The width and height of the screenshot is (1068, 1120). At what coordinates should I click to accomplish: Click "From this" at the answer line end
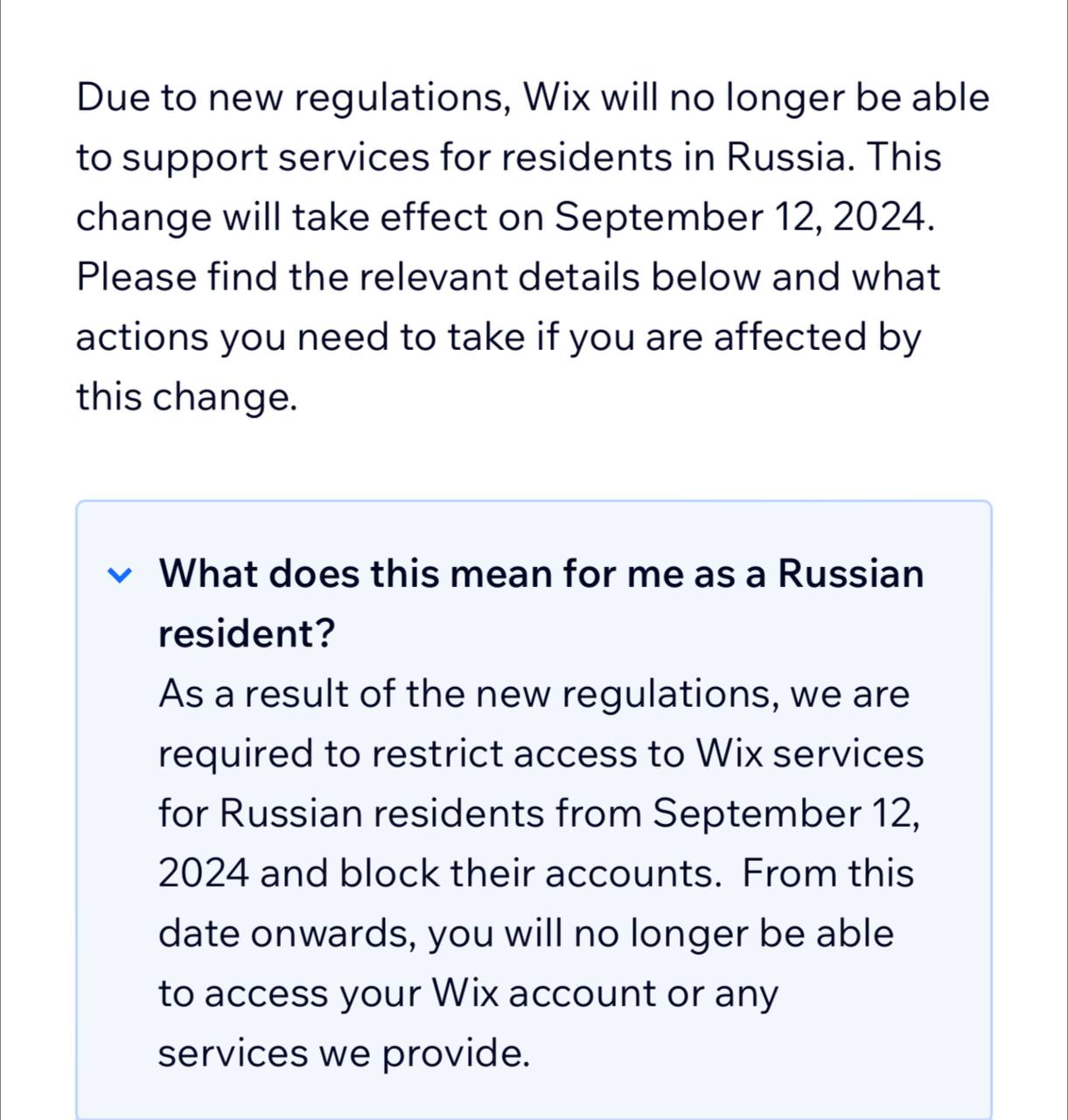827,873
